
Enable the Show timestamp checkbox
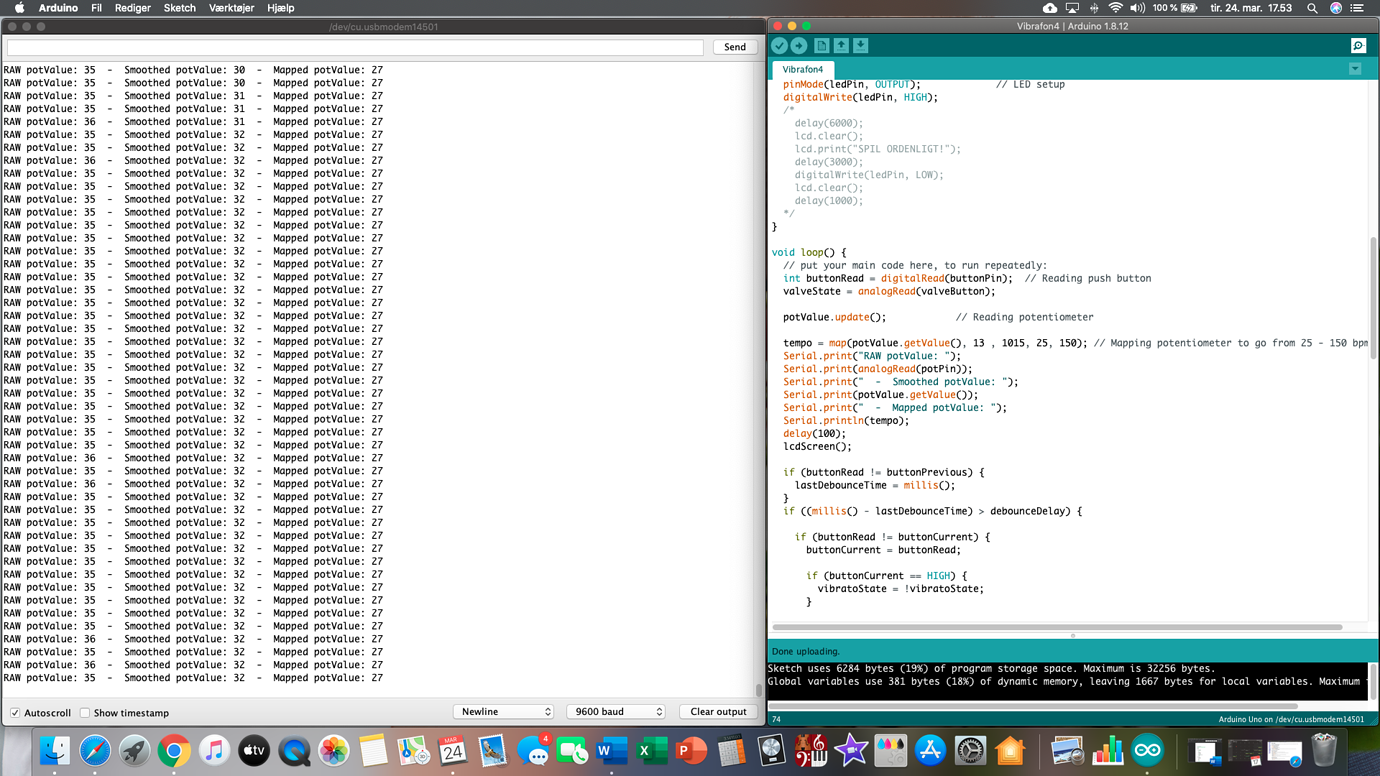pyautogui.click(x=85, y=713)
